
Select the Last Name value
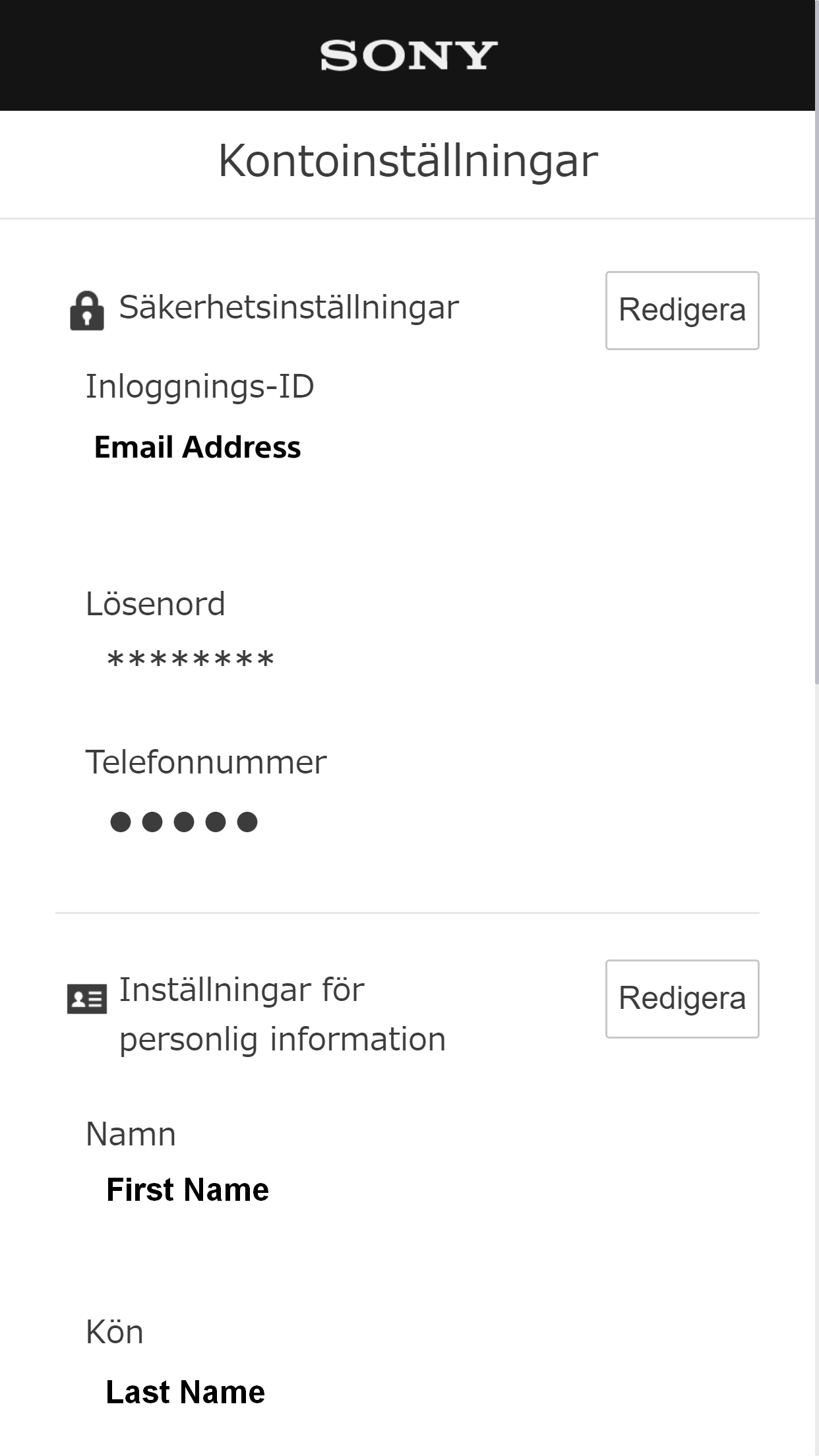coord(185,1392)
